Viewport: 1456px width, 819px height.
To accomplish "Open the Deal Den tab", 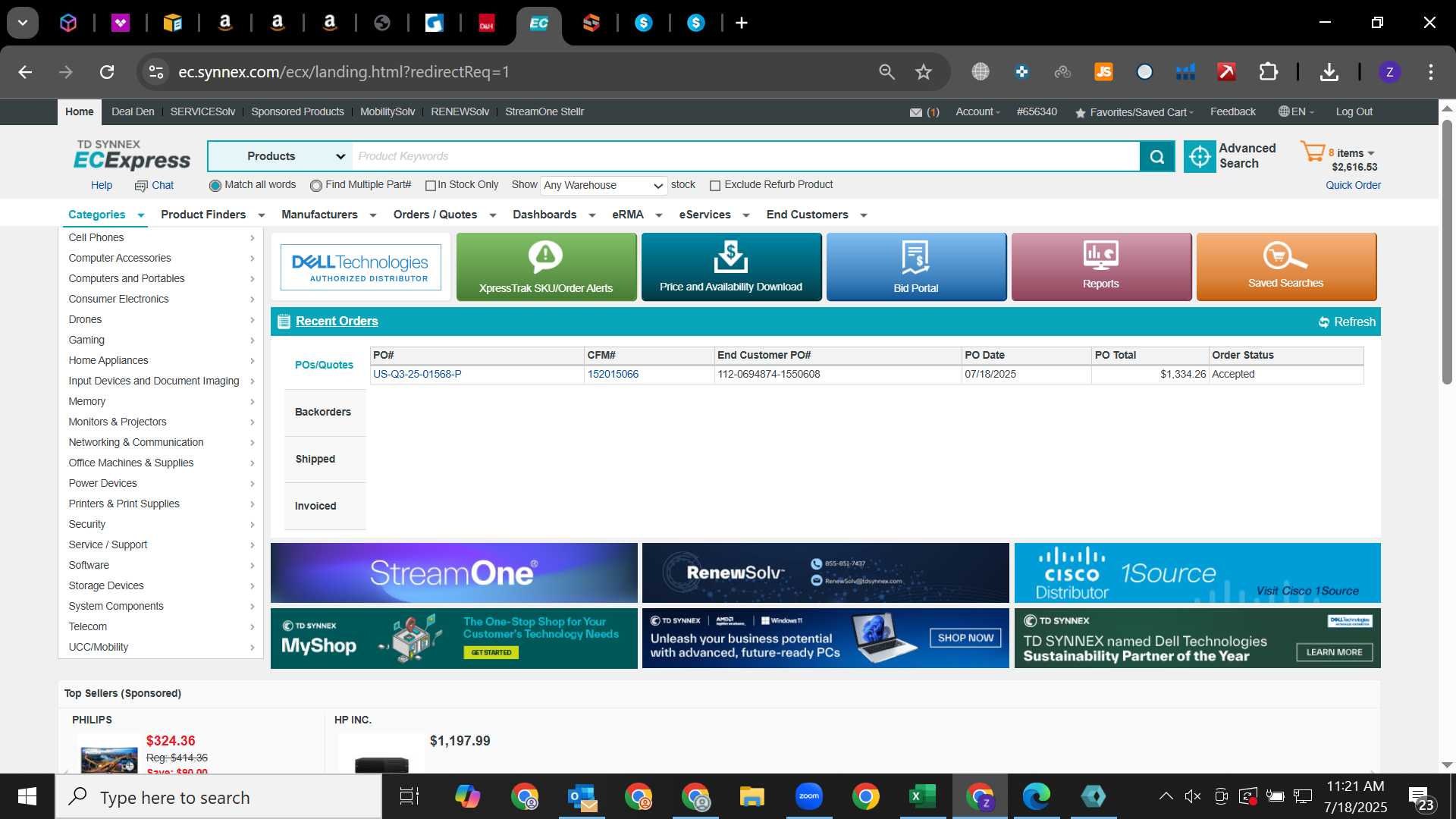I will pyautogui.click(x=133, y=111).
